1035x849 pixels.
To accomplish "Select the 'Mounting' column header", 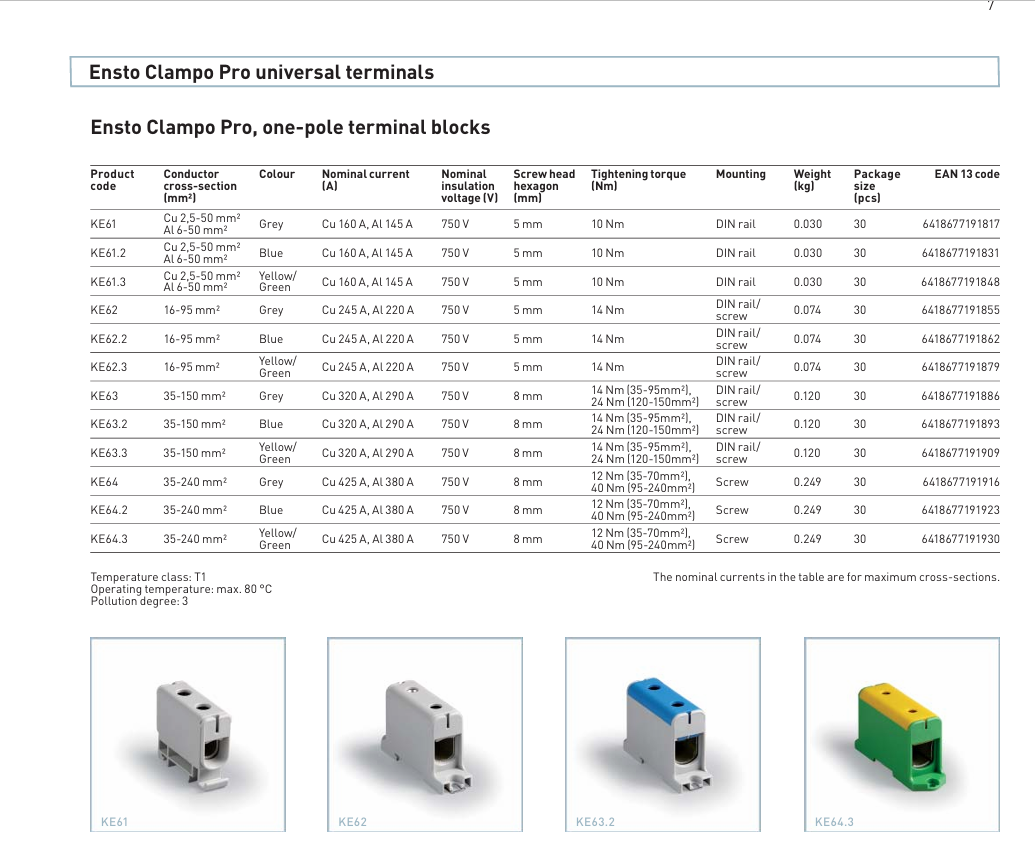I will [x=740, y=174].
